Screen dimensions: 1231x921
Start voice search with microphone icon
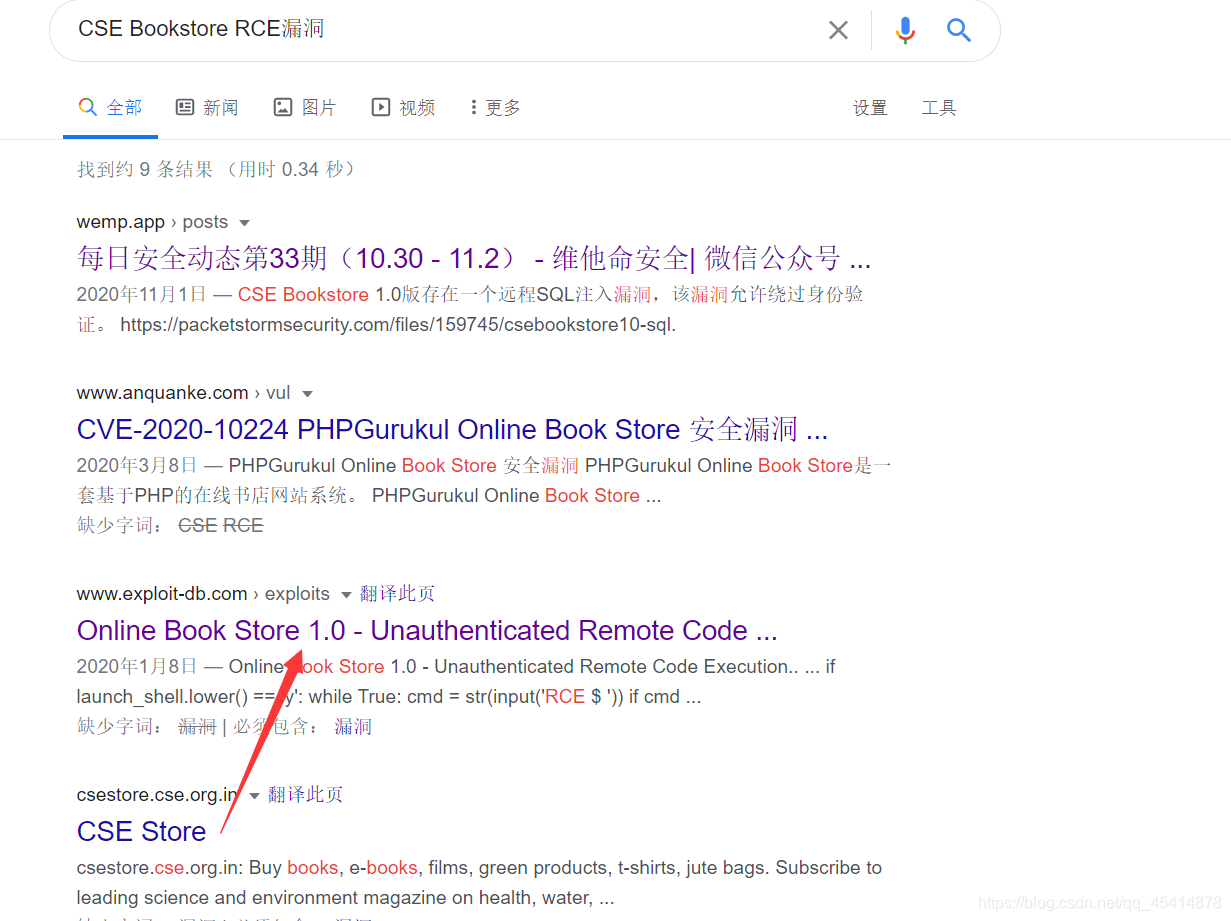tap(905, 30)
